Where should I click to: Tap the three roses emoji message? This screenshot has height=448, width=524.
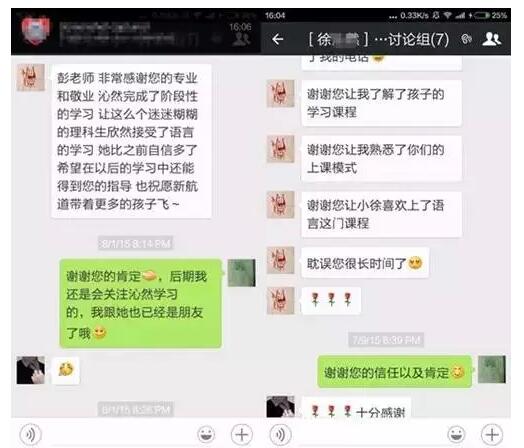pos(331,300)
